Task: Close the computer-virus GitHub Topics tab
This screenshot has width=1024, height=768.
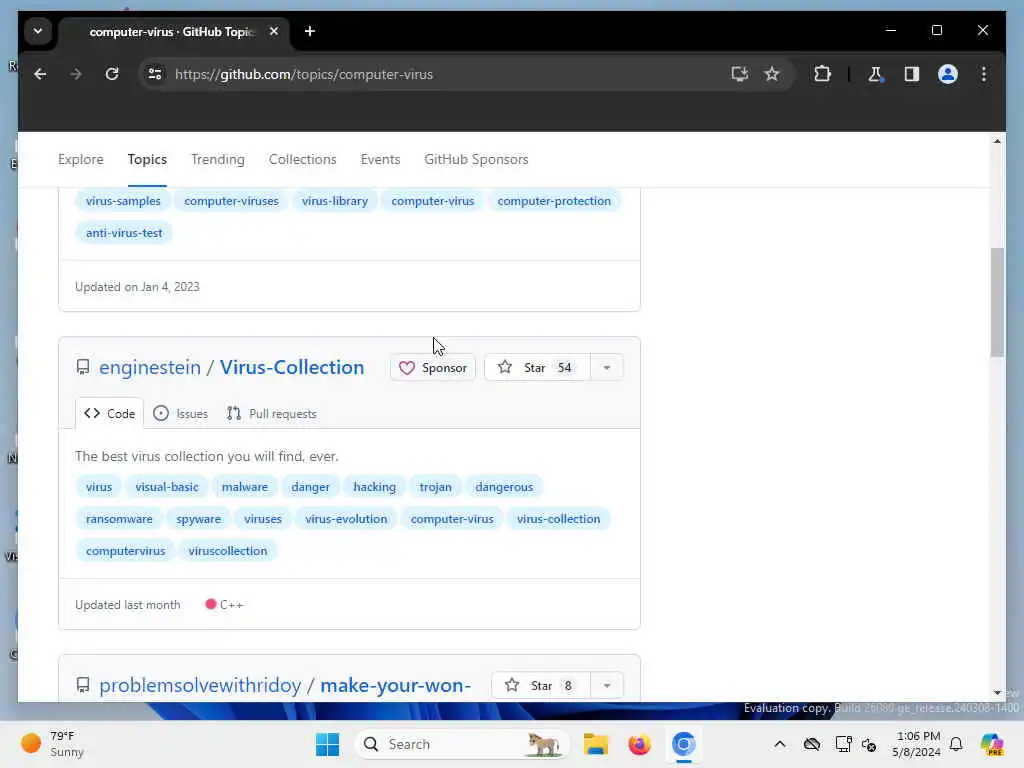Action: tap(274, 31)
